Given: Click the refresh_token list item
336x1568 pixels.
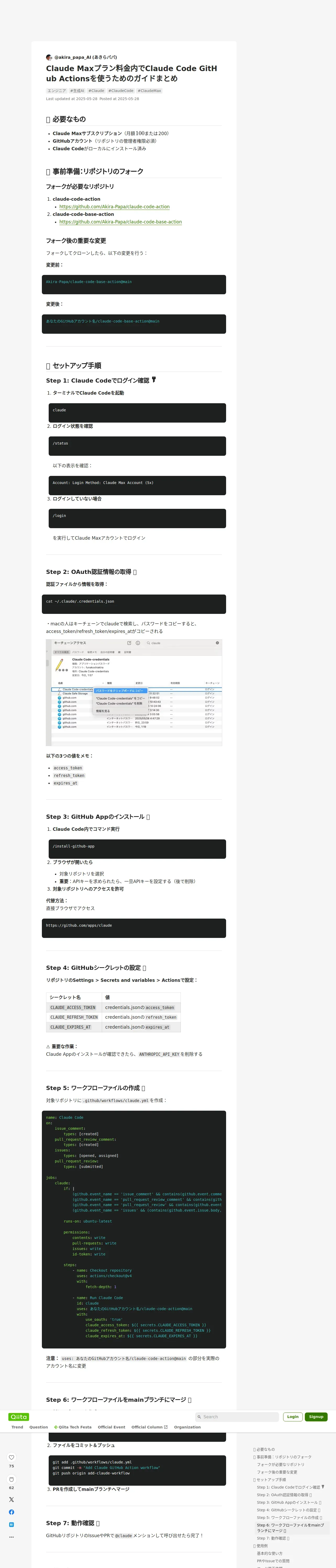Looking at the screenshot, I should [69, 775].
